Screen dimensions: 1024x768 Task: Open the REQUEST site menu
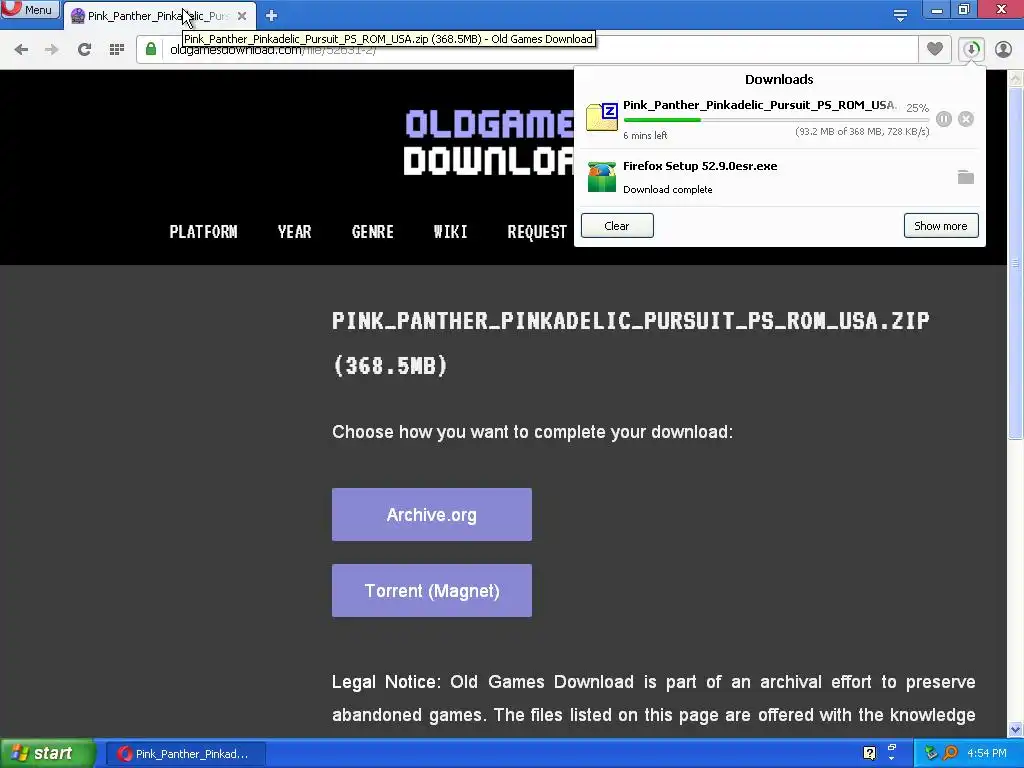pos(537,232)
